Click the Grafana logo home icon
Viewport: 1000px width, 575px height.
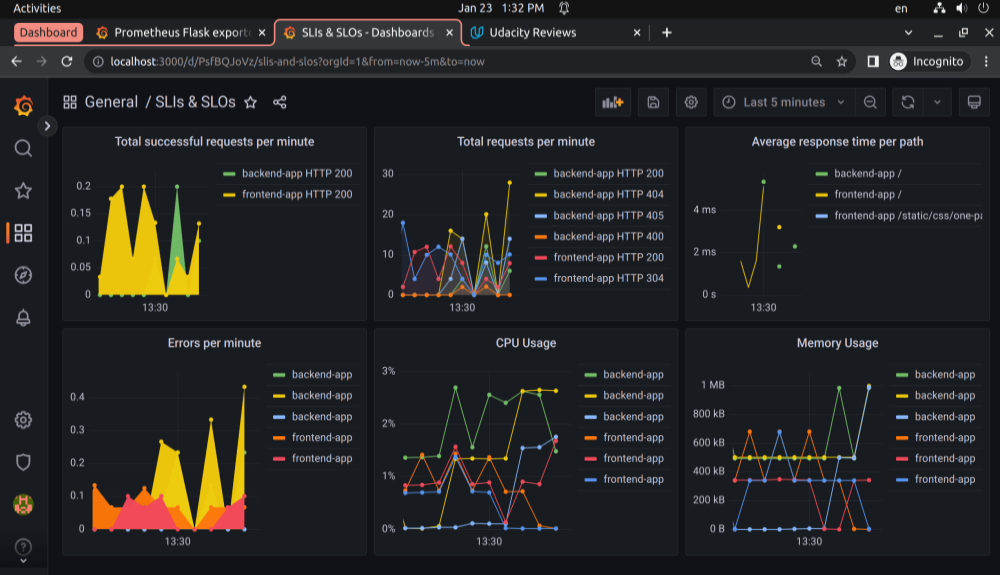pos(23,105)
